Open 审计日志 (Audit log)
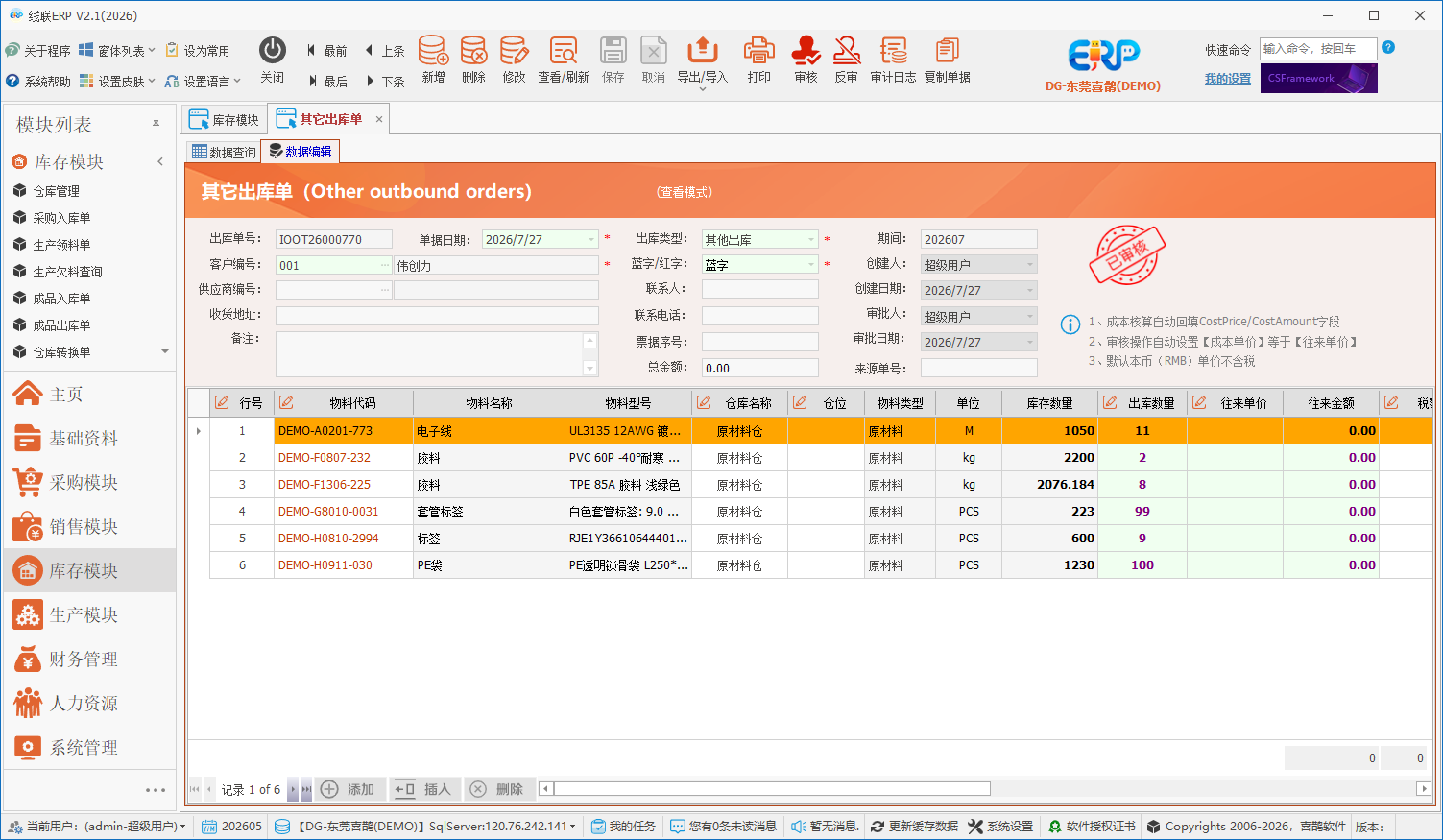The width and height of the screenshot is (1443, 840). tap(893, 51)
